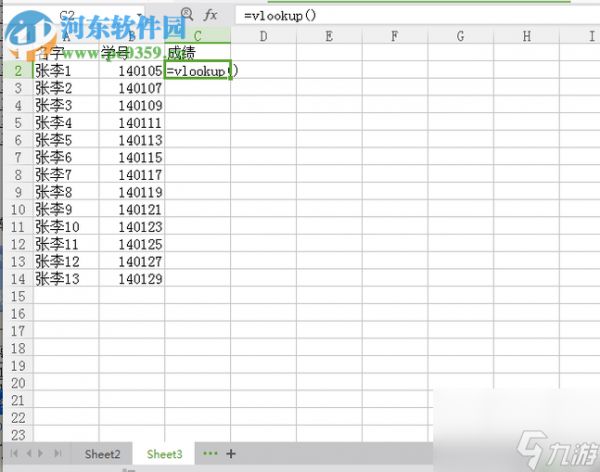Click cell with value 140107
The image size is (600, 472).
(x=132, y=88)
